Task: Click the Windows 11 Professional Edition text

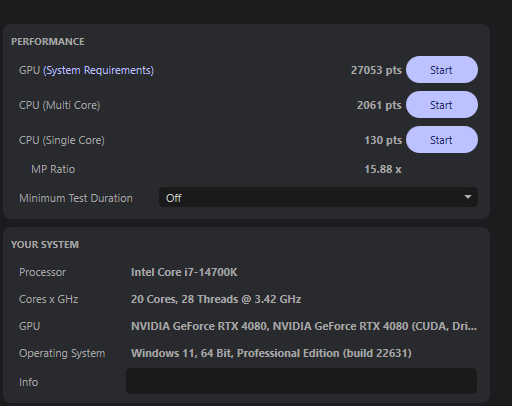Action: click(x=271, y=353)
